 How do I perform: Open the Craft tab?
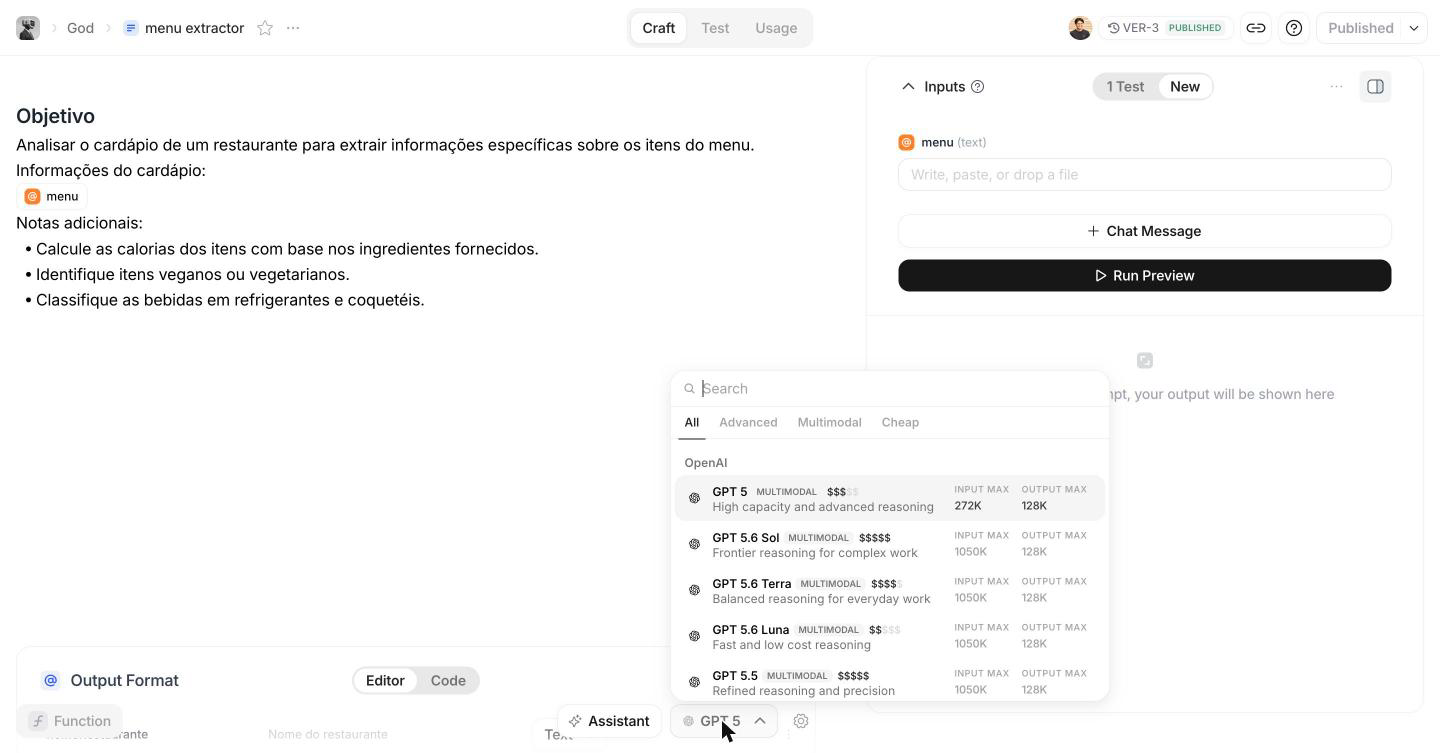point(658,28)
